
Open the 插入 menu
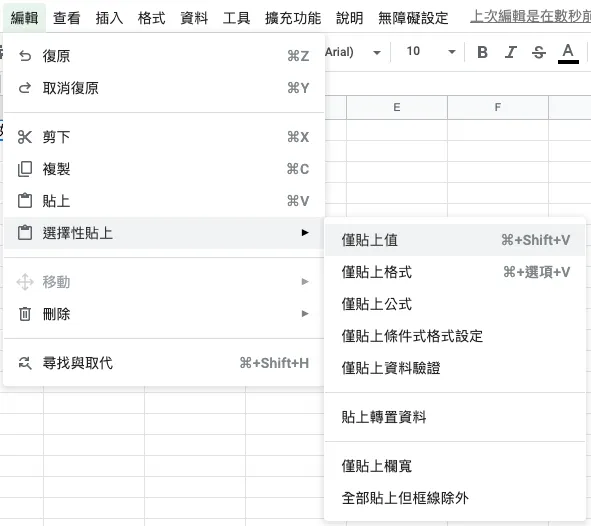[x=109, y=17]
